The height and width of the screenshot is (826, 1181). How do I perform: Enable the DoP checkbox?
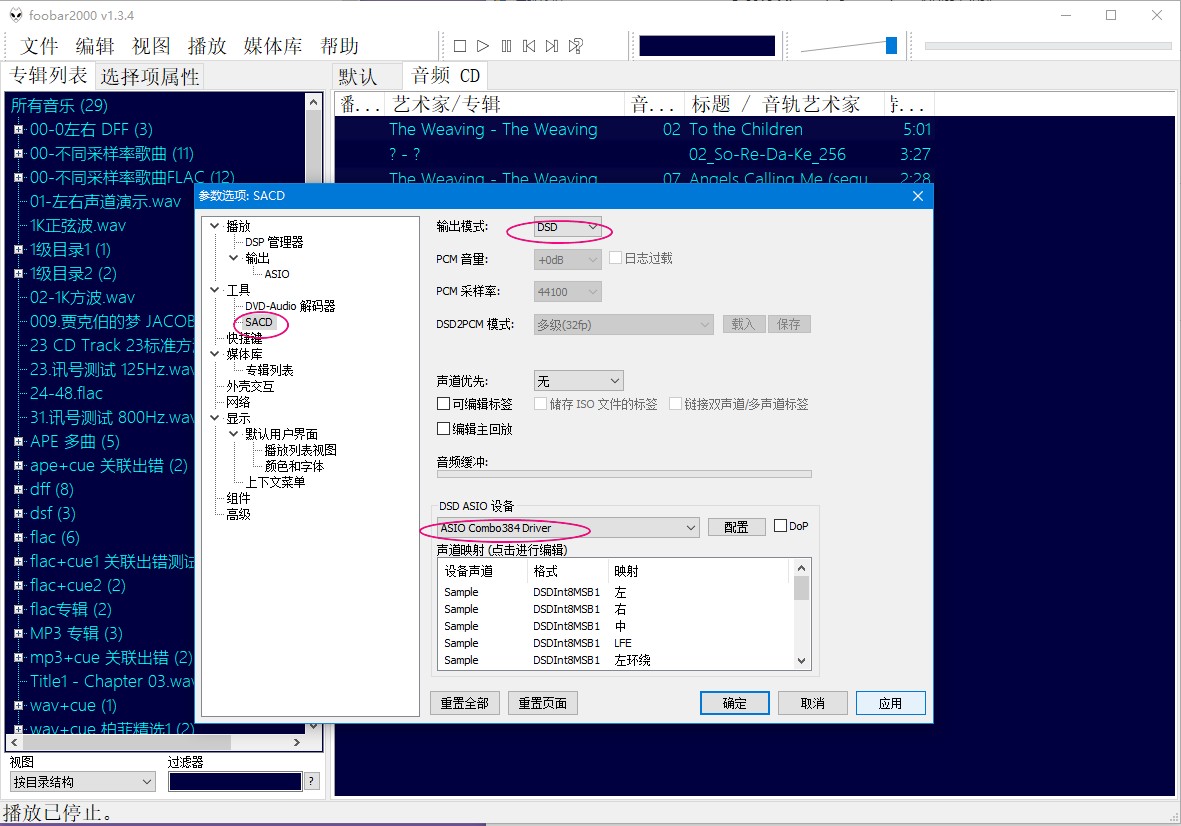780,526
